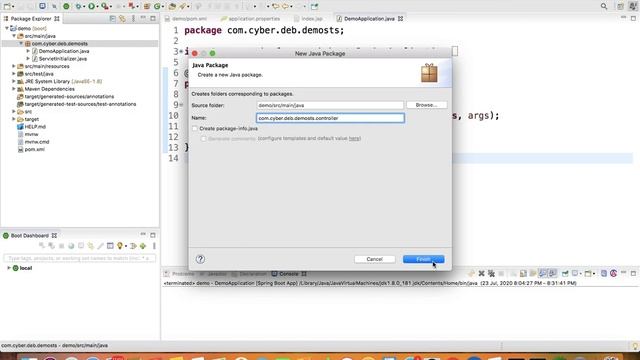The image size is (640, 360).
Task: Click the Source folder input field
Action: (x=330, y=105)
